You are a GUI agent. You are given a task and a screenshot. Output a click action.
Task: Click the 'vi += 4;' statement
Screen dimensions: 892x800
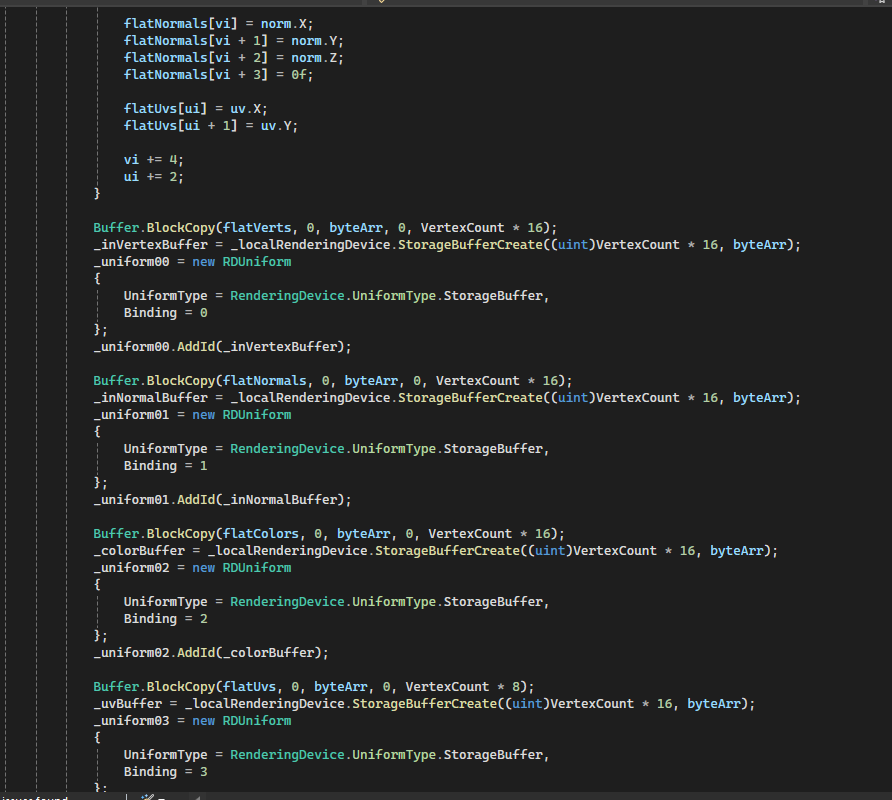(x=154, y=160)
